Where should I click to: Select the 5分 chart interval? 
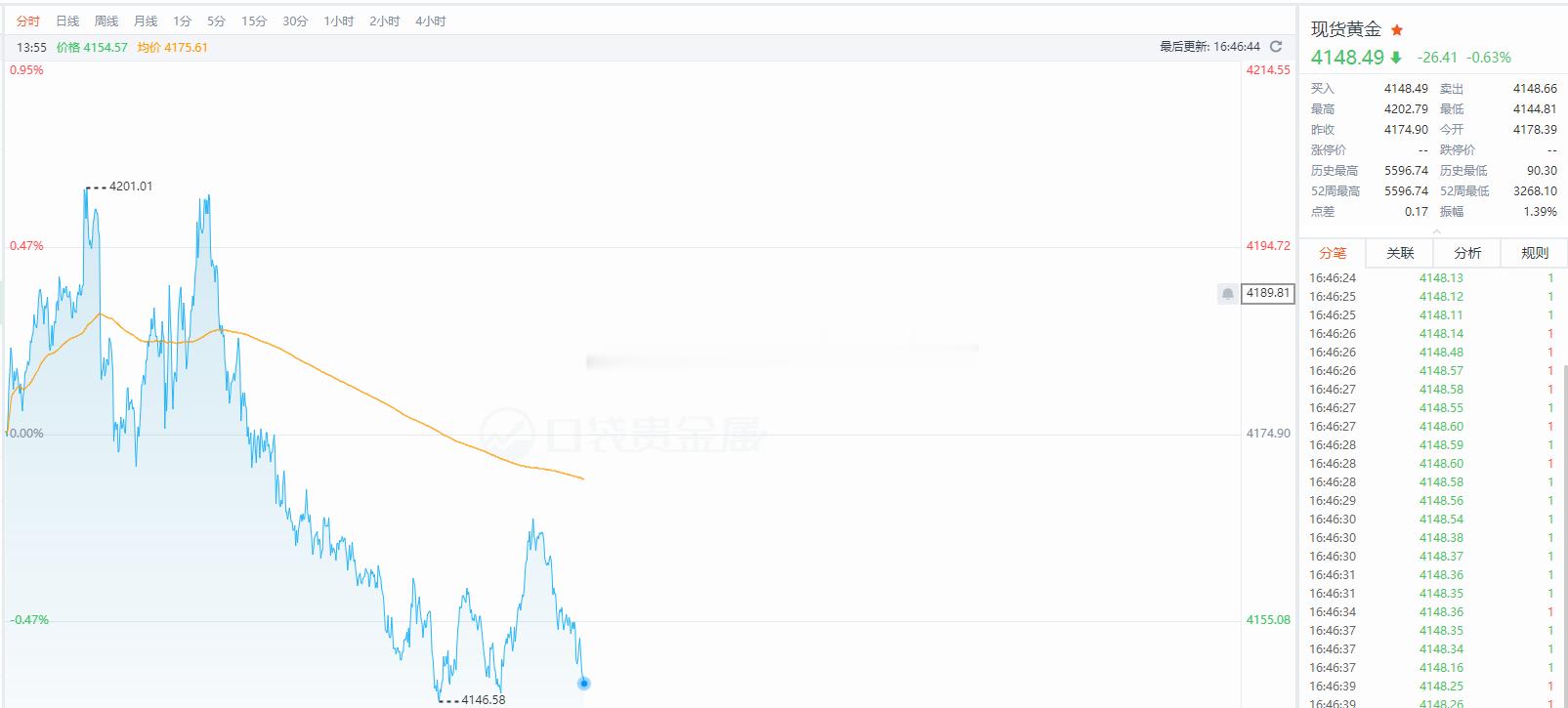point(216,21)
